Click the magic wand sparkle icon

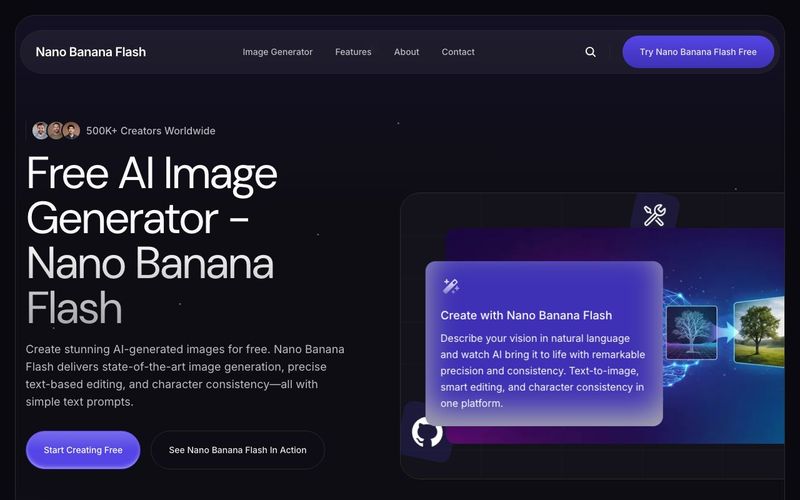tap(451, 286)
